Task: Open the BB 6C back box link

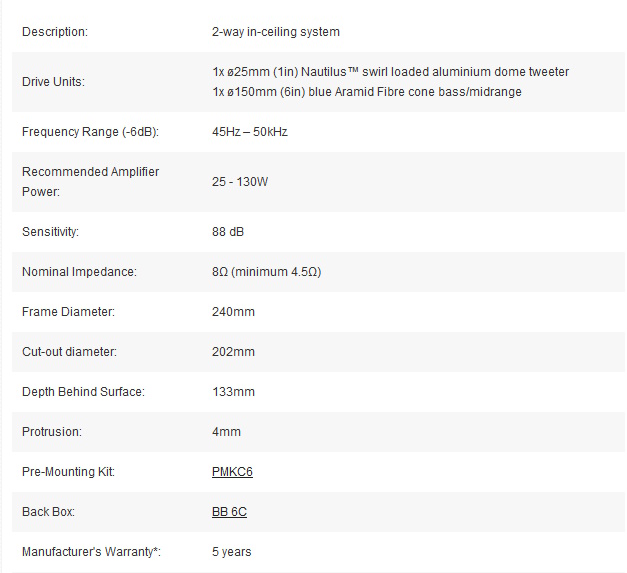Action: tap(229, 512)
